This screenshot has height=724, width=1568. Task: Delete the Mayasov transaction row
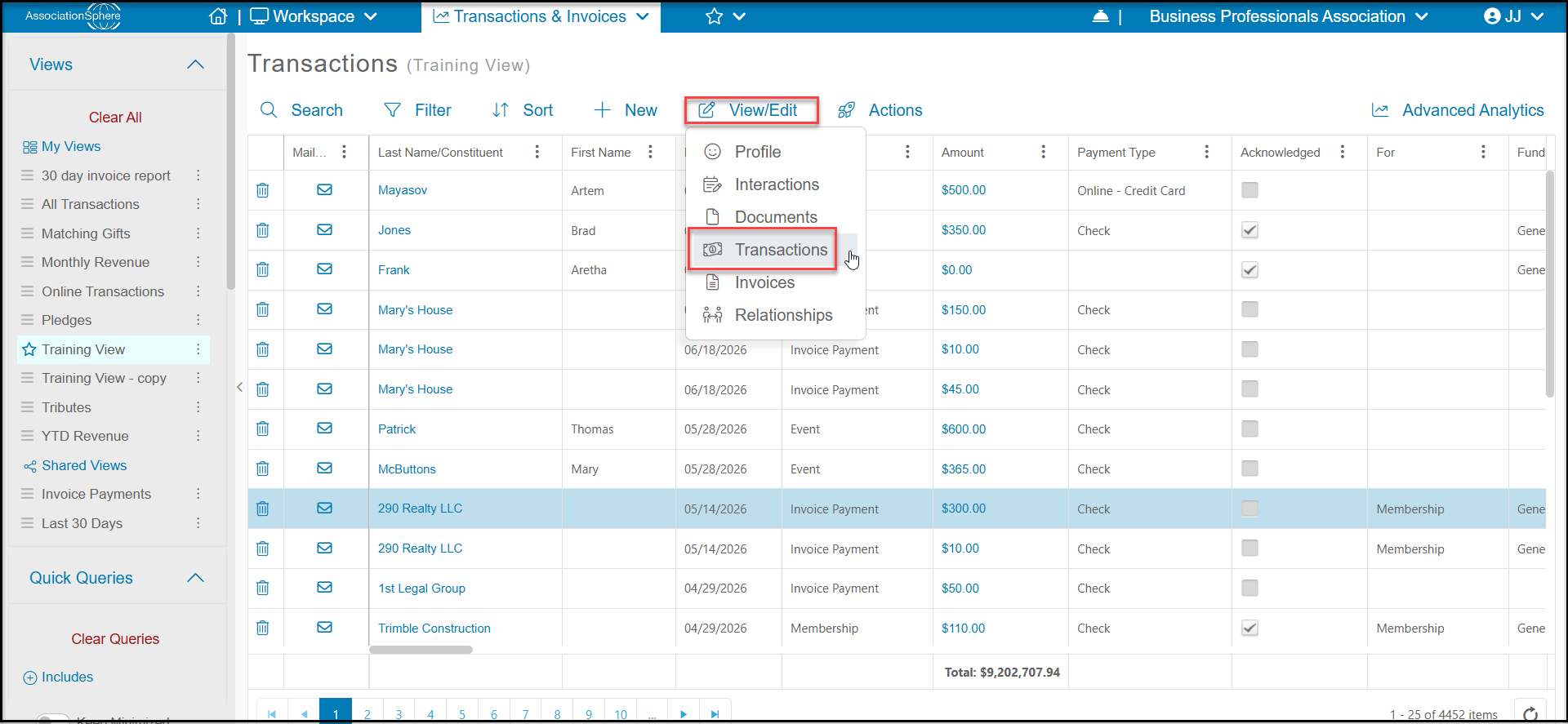(x=263, y=190)
